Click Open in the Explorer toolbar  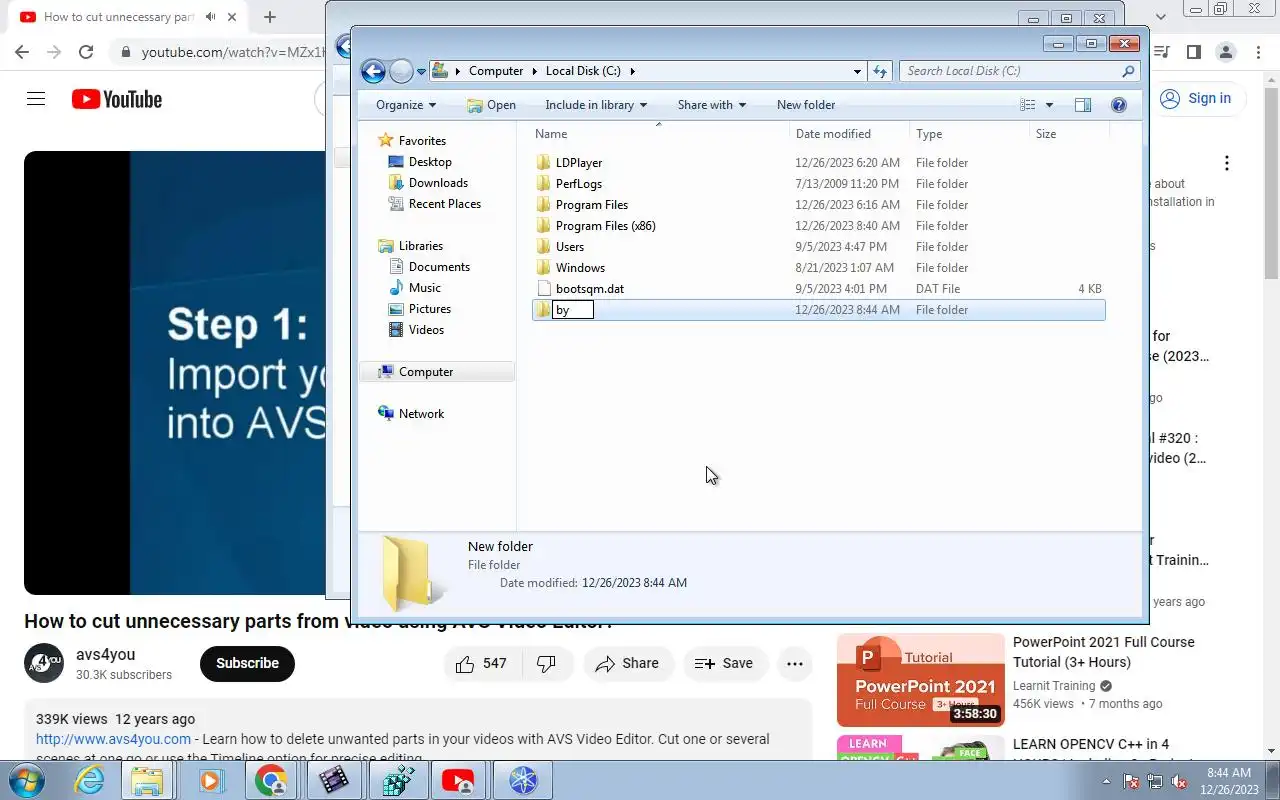tap(491, 105)
